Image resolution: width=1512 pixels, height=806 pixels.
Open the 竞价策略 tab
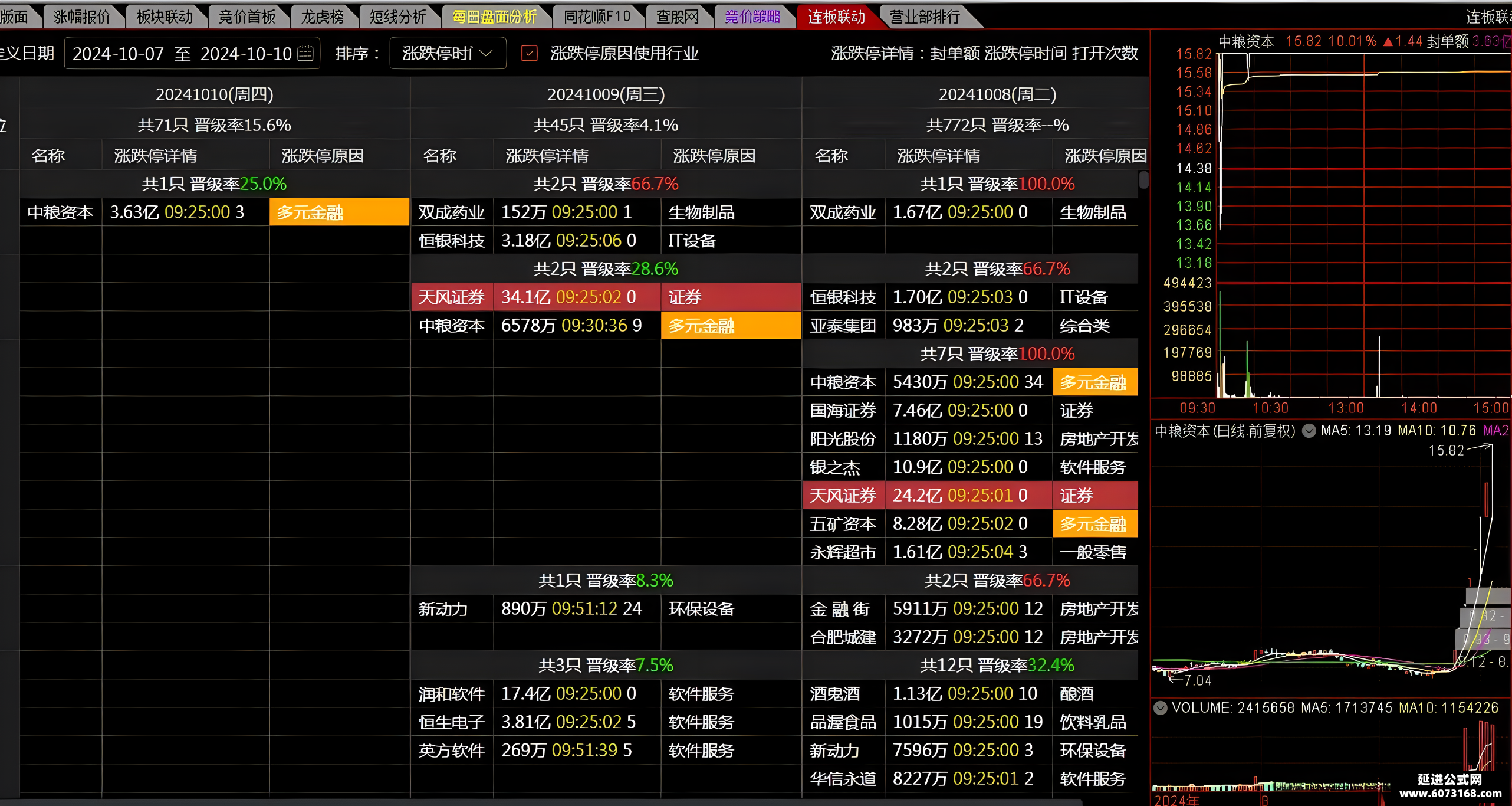[752, 17]
